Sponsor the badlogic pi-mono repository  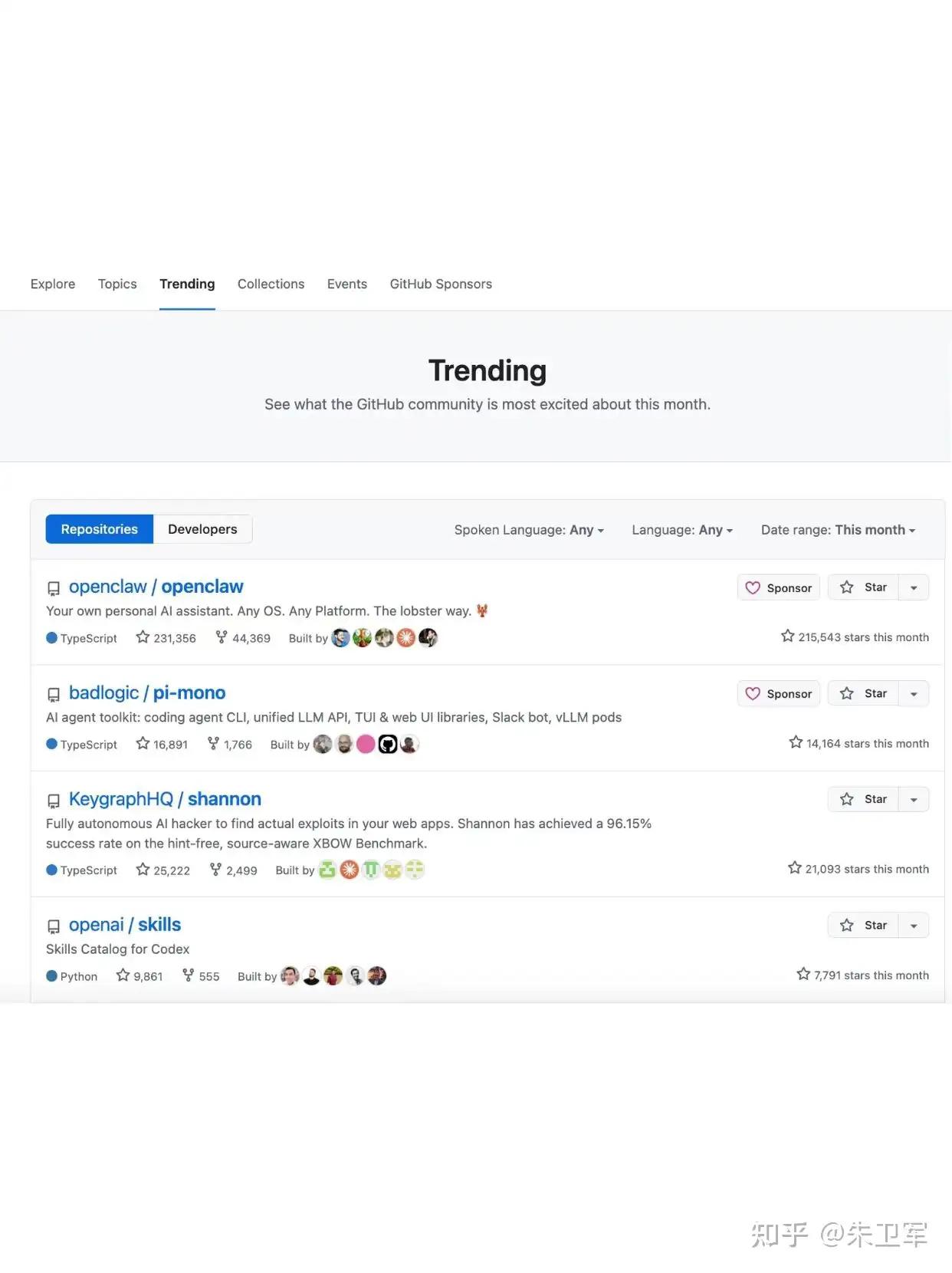(779, 693)
